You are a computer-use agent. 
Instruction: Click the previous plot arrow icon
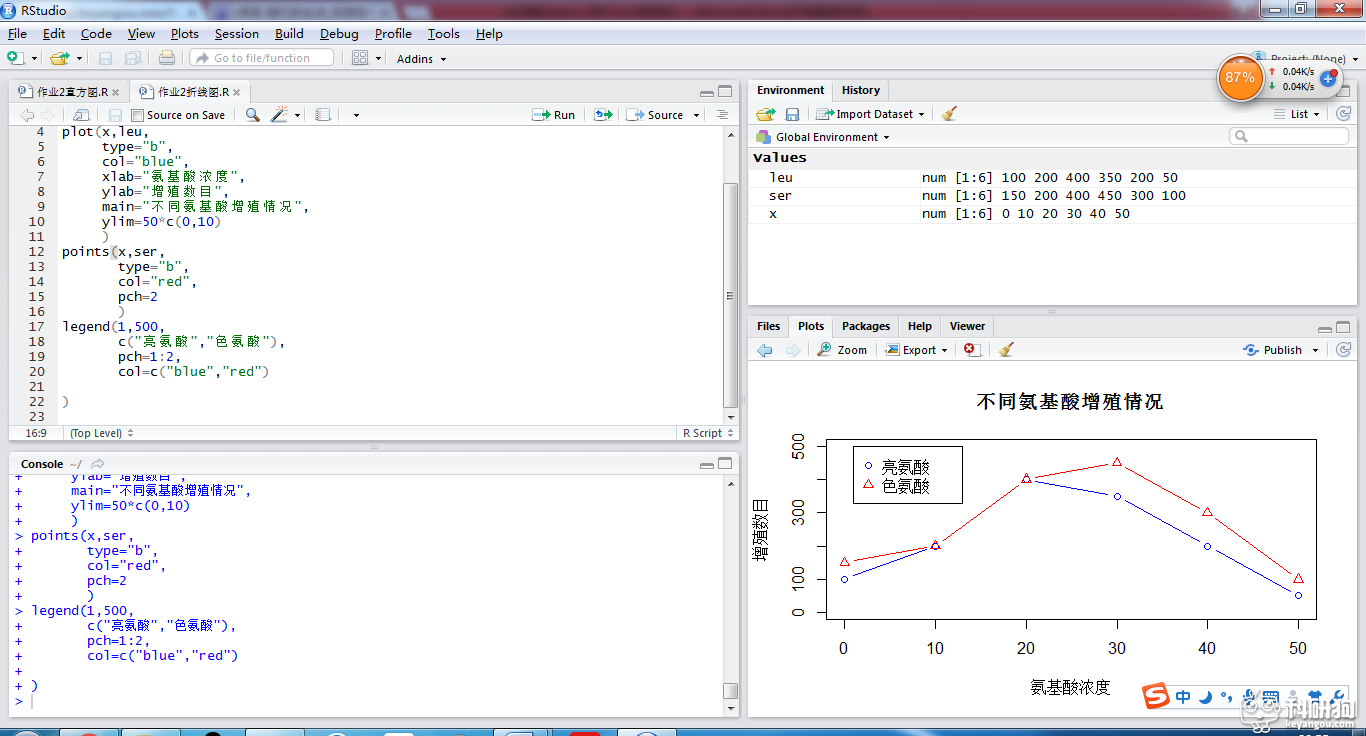point(765,350)
